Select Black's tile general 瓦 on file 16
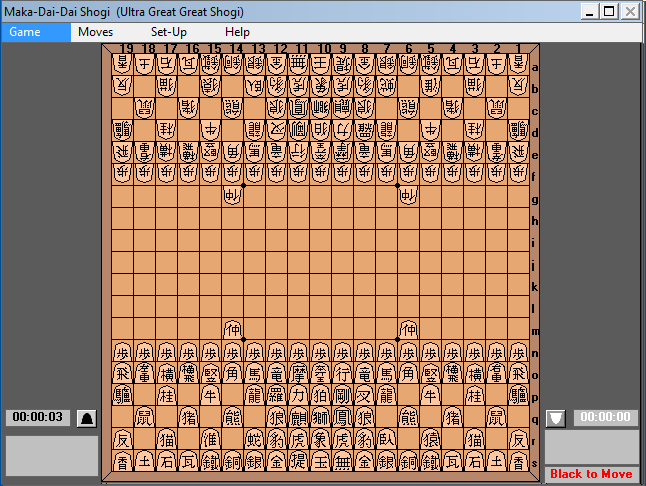Image resolution: width=646 pixels, height=486 pixels. (x=189, y=461)
